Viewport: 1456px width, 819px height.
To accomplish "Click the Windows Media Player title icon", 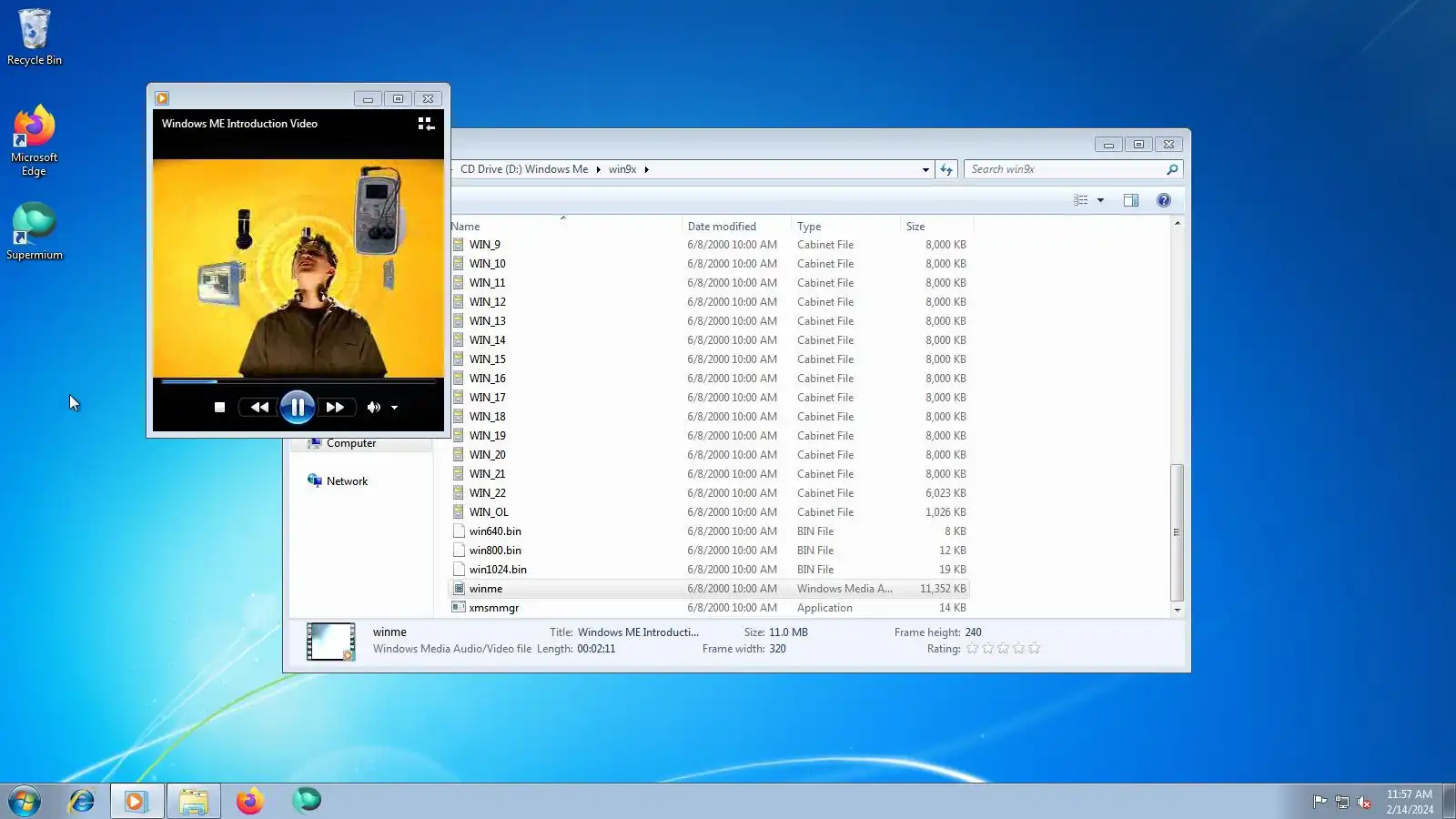I will click(162, 98).
